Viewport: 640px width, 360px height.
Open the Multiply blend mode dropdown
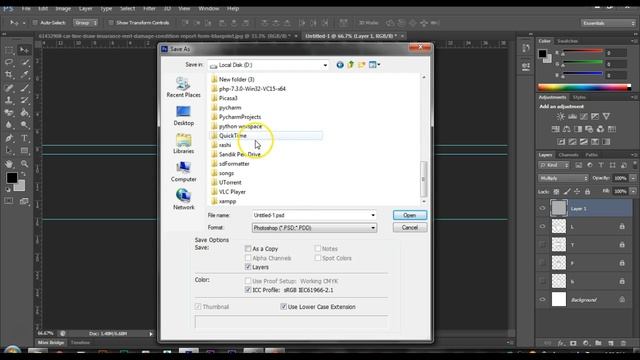pos(563,178)
